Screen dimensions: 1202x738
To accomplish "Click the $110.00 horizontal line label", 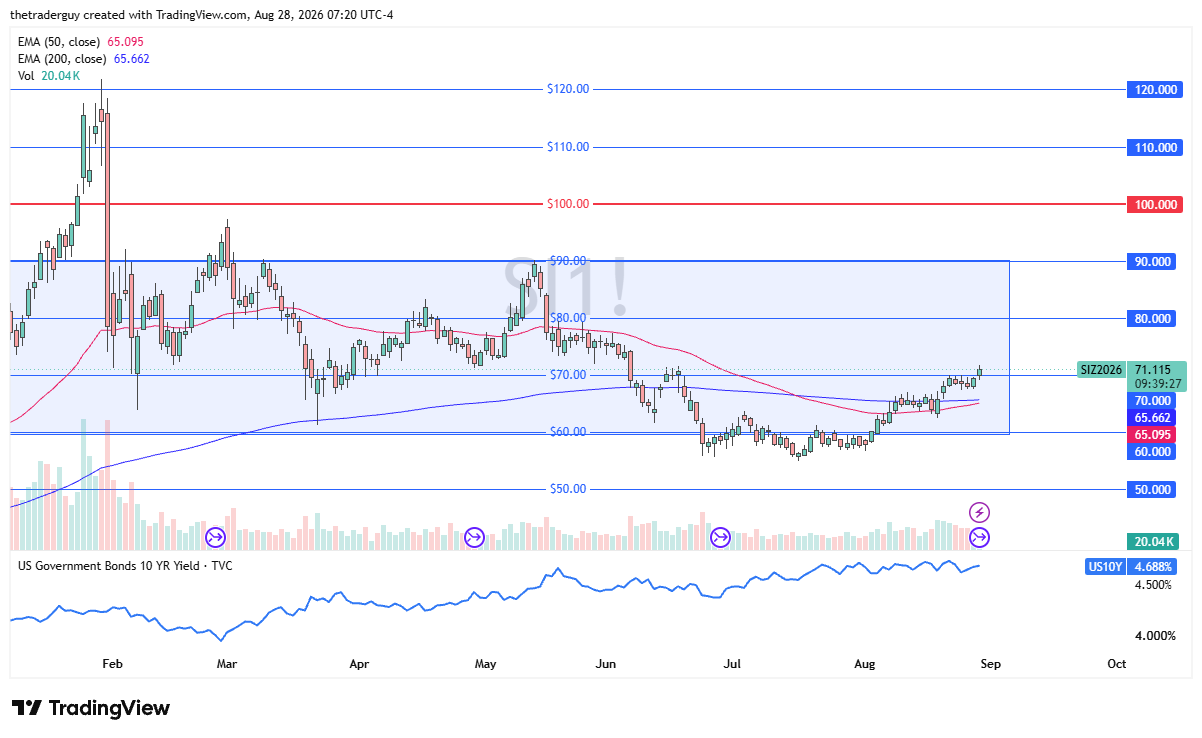I will (568, 147).
